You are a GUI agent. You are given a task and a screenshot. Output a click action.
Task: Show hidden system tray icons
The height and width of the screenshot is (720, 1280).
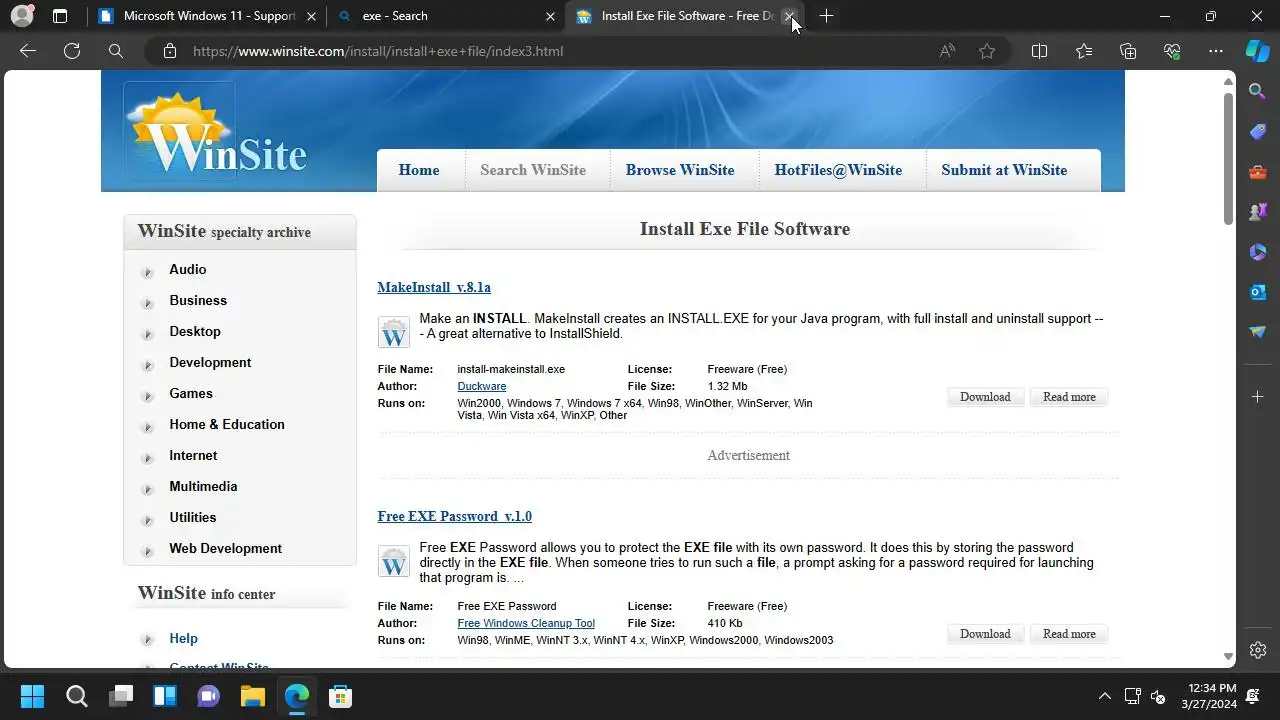tap(1104, 696)
